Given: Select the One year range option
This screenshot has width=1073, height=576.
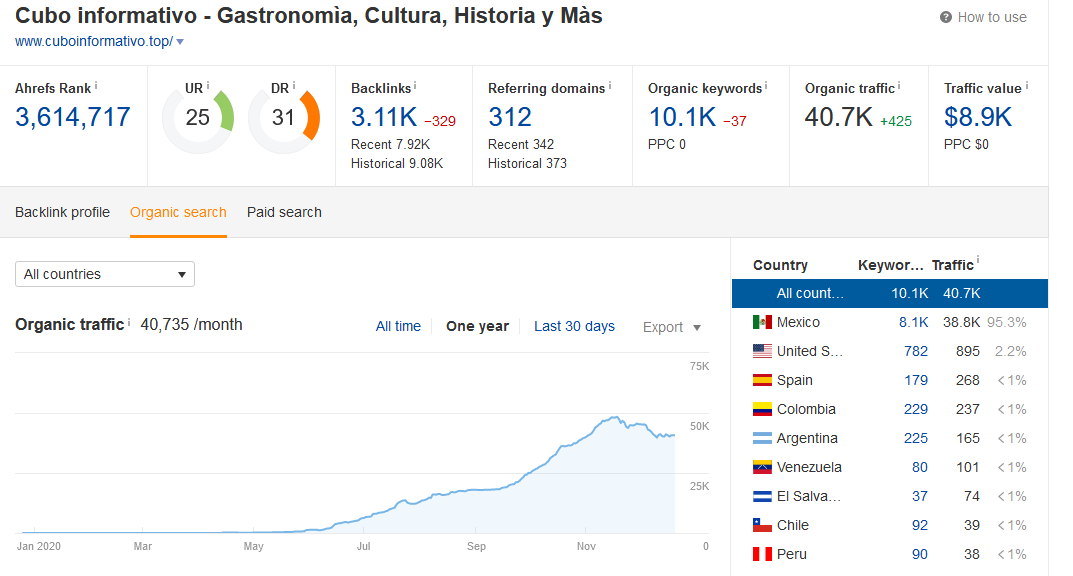Looking at the screenshot, I should point(477,326).
